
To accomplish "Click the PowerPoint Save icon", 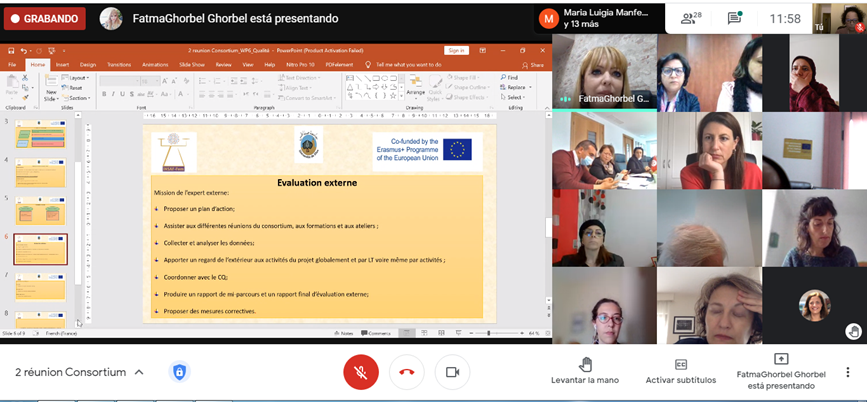I will pos(11,50).
